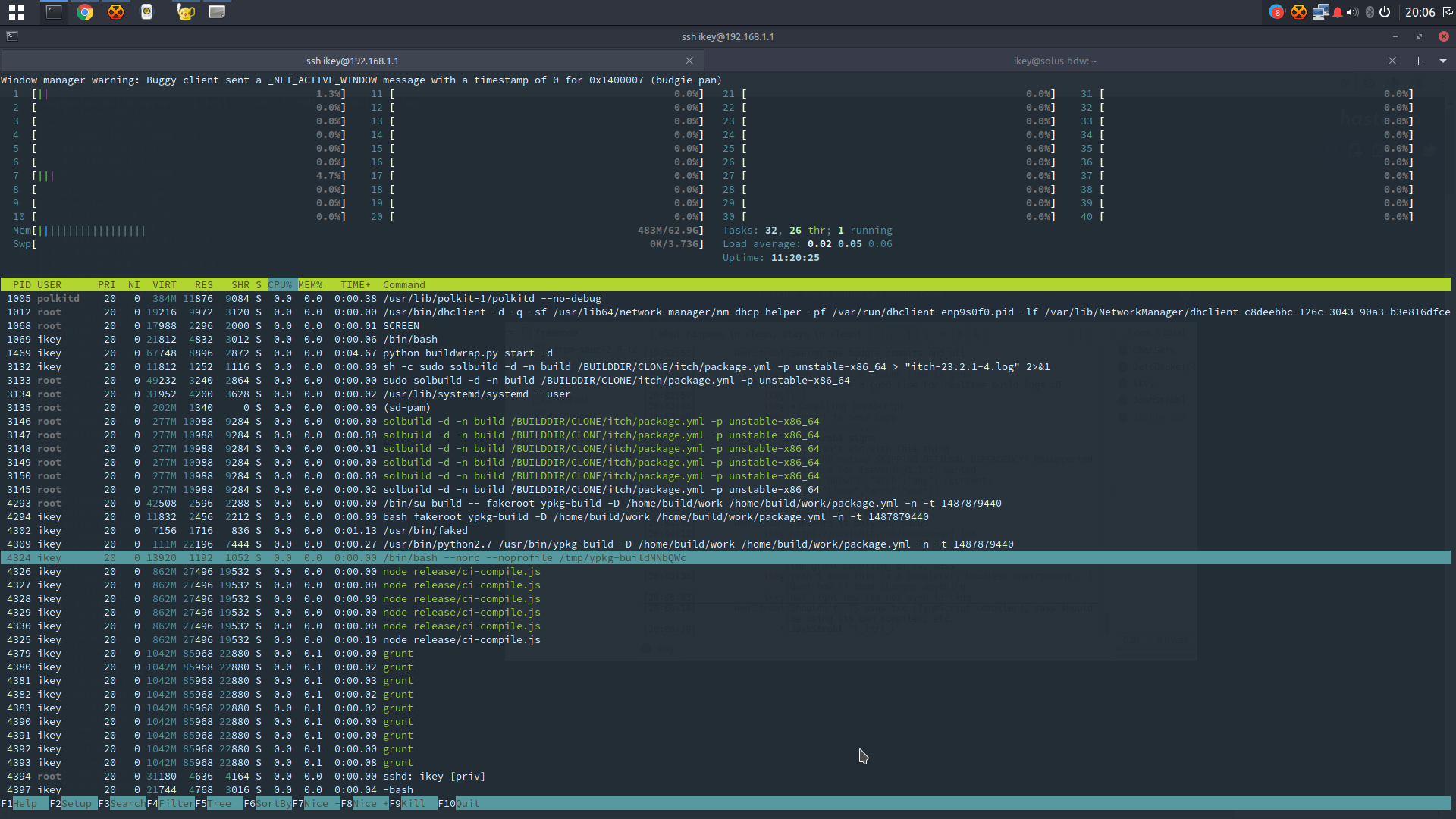Click F9 Kill in the htop footer
Screen dimensions: 1456x819
click(x=413, y=804)
